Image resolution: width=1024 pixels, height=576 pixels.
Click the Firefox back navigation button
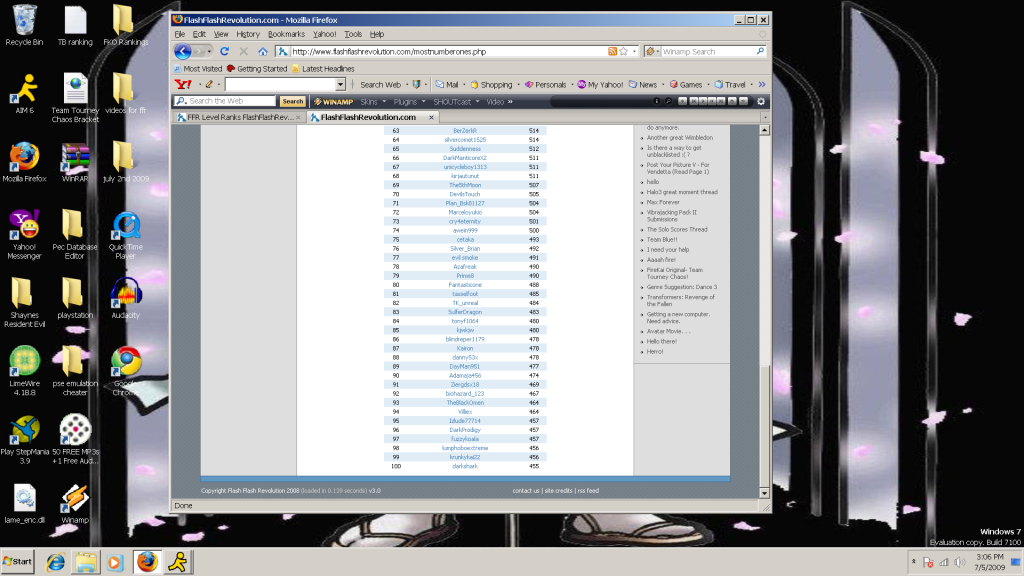pyautogui.click(x=183, y=51)
